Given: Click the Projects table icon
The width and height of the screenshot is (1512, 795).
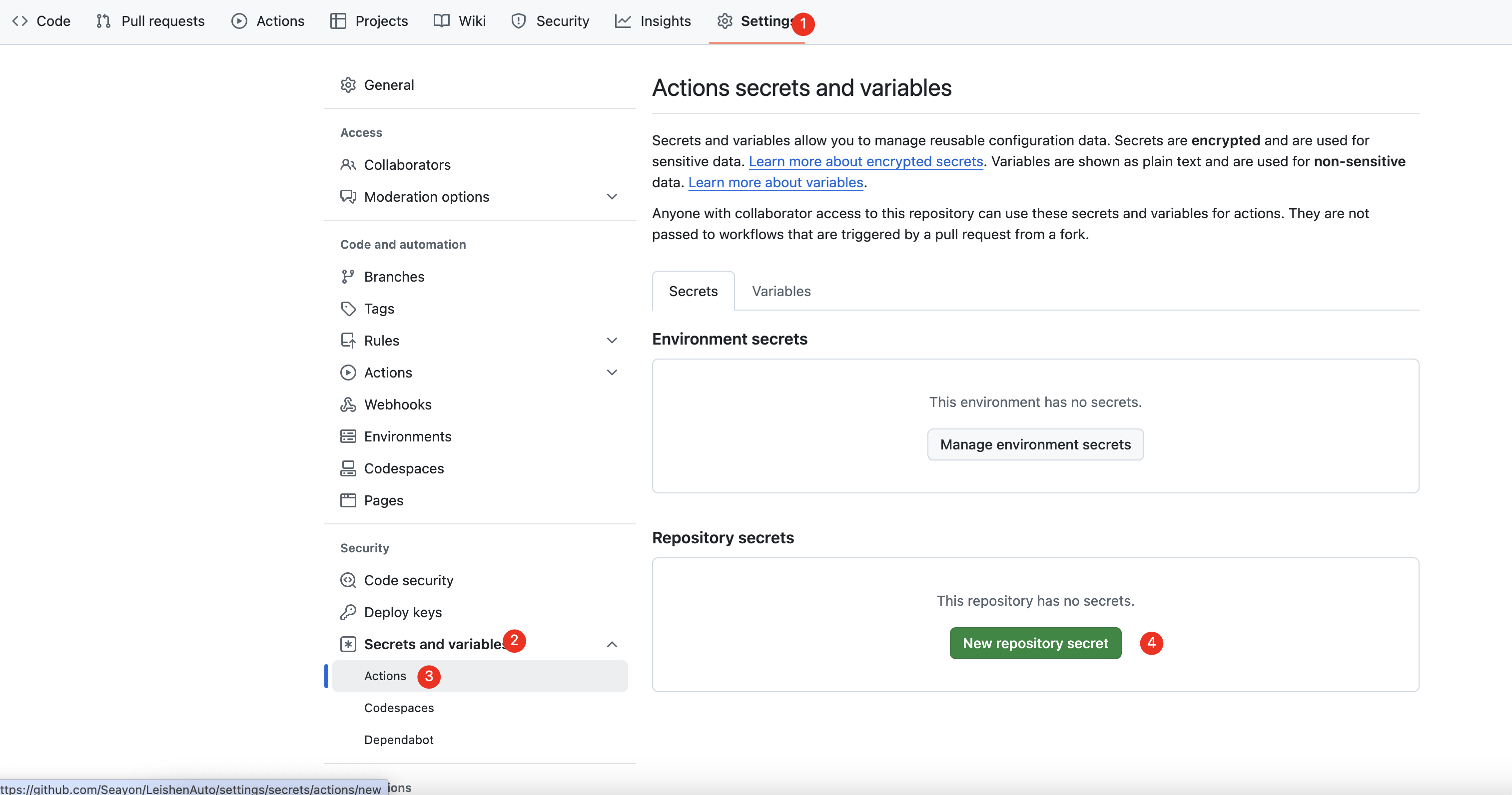Looking at the screenshot, I should 338,21.
